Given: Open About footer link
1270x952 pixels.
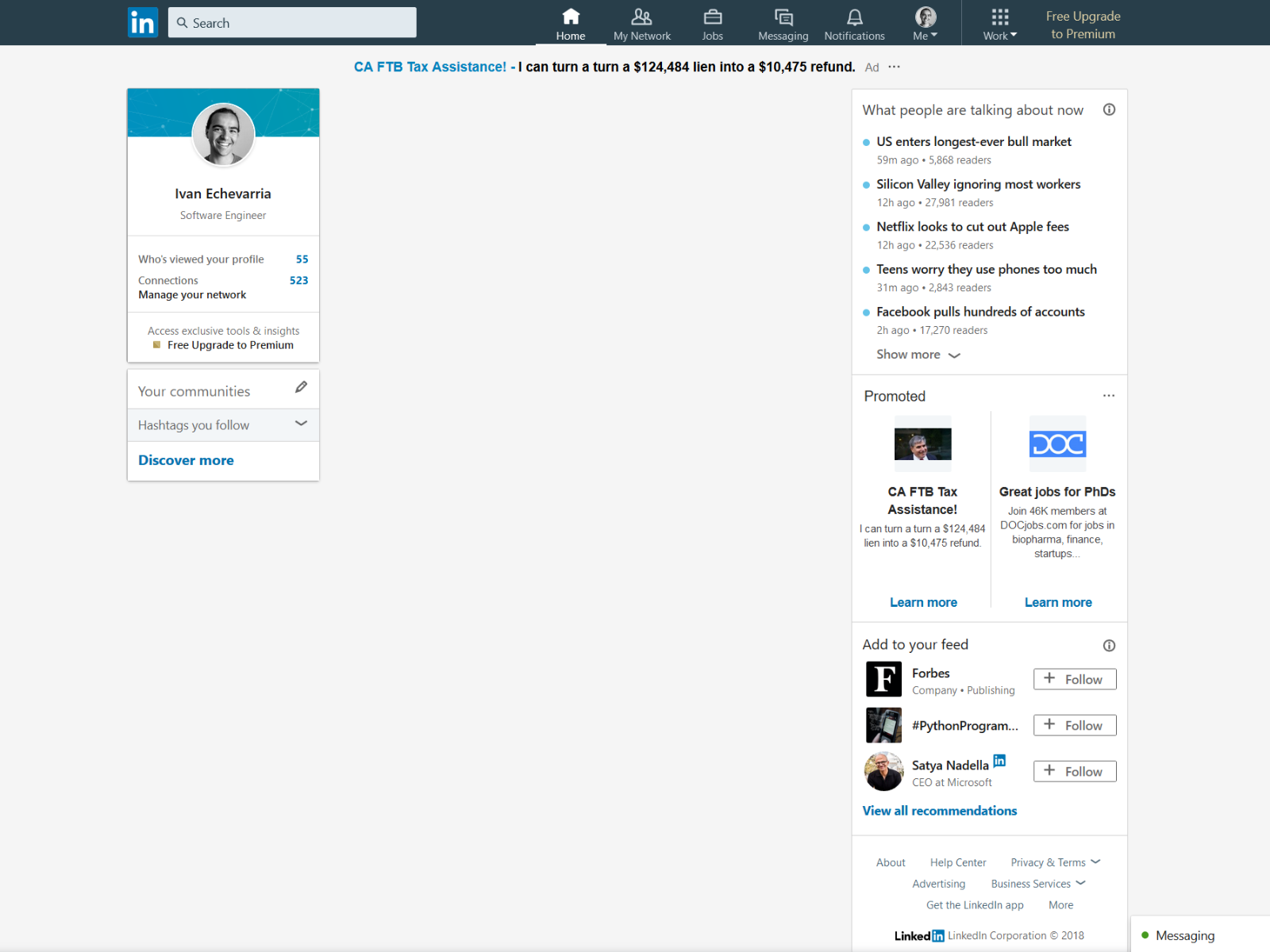Looking at the screenshot, I should [x=891, y=862].
